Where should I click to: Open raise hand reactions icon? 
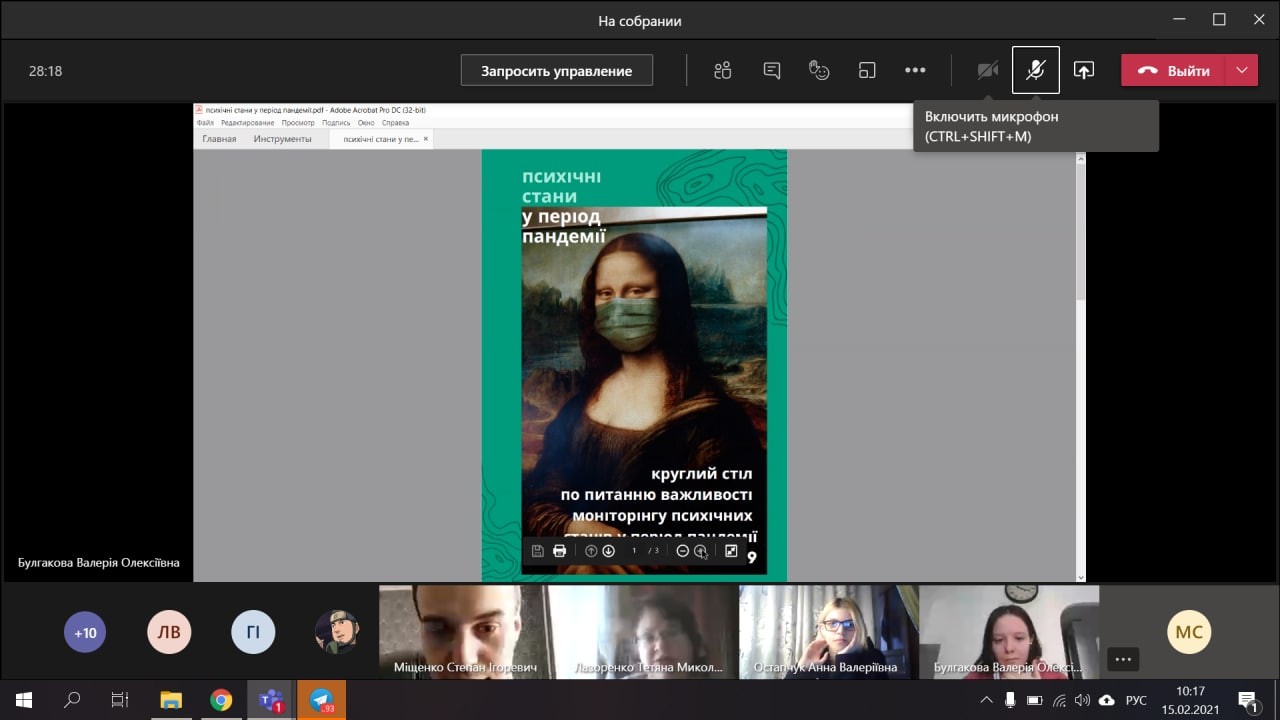click(x=819, y=70)
